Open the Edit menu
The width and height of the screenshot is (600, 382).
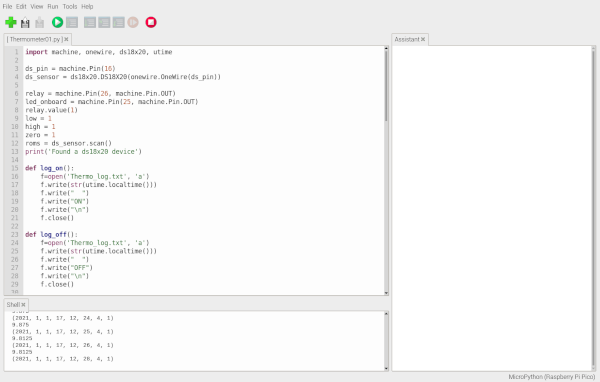coord(21,7)
